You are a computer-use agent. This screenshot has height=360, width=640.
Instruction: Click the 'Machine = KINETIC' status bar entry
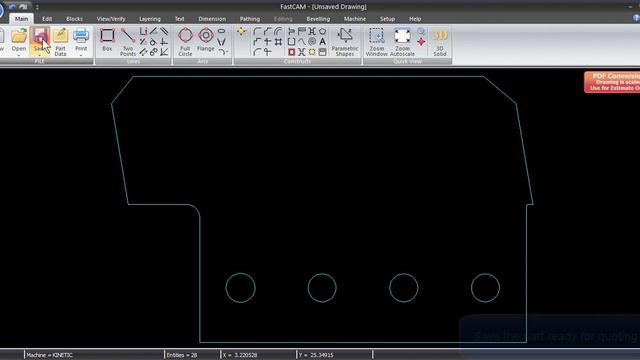click(49, 355)
